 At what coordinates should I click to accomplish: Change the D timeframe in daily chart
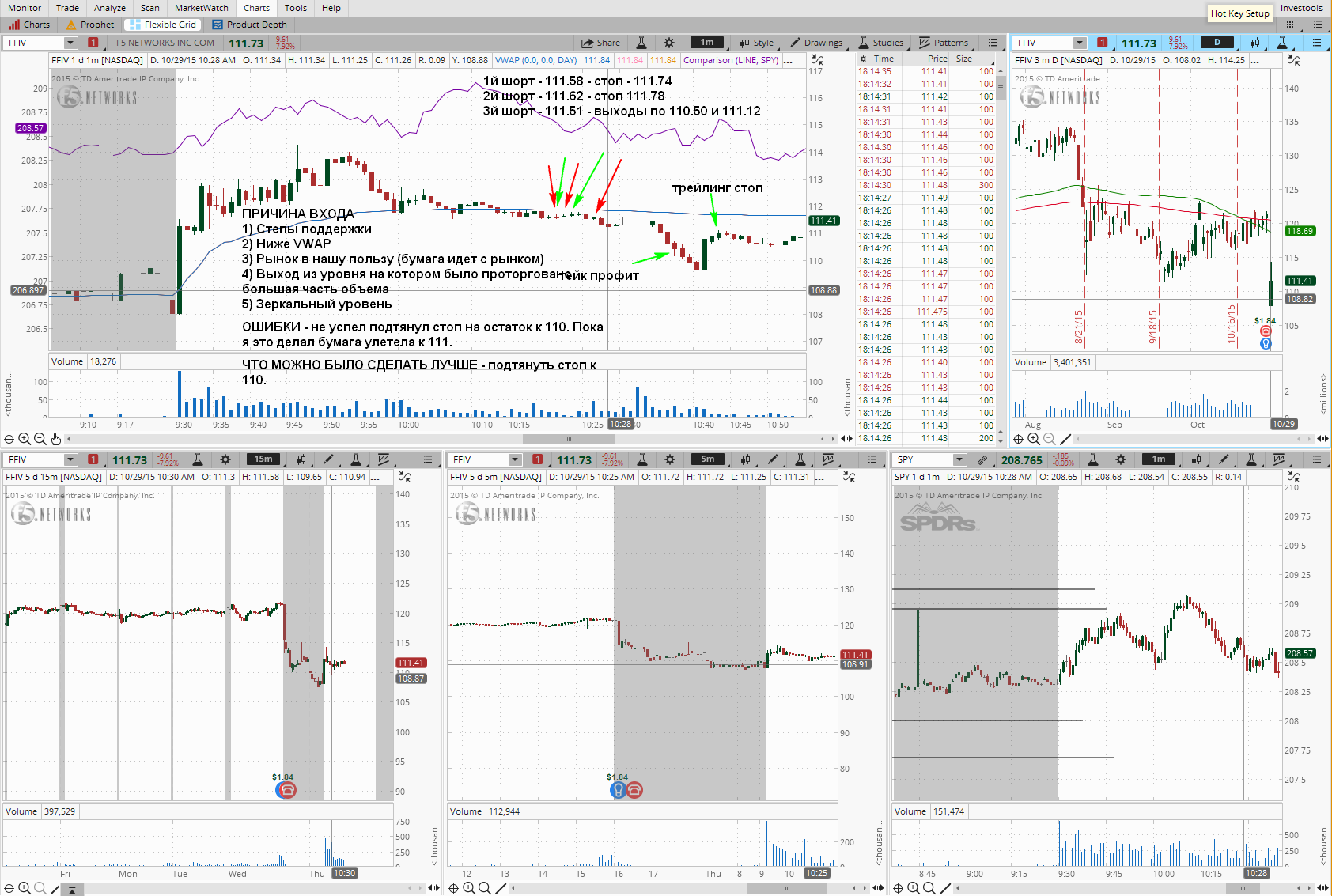[1217, 43]
